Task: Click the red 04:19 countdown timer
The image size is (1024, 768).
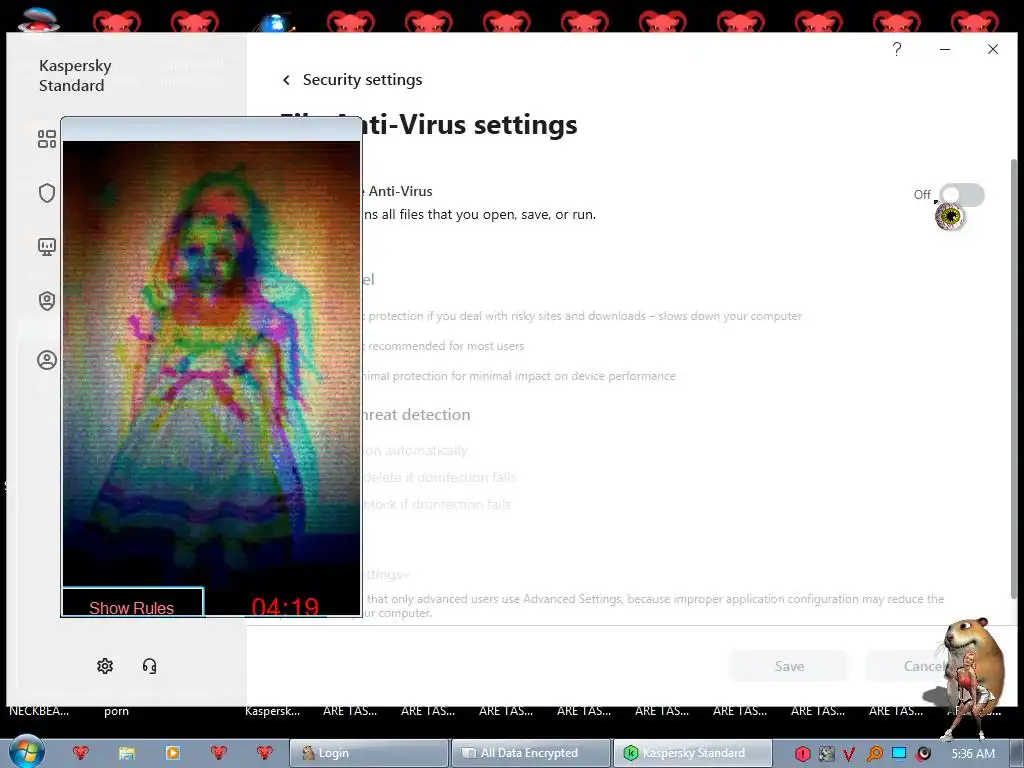Action: tap(285, 607)
